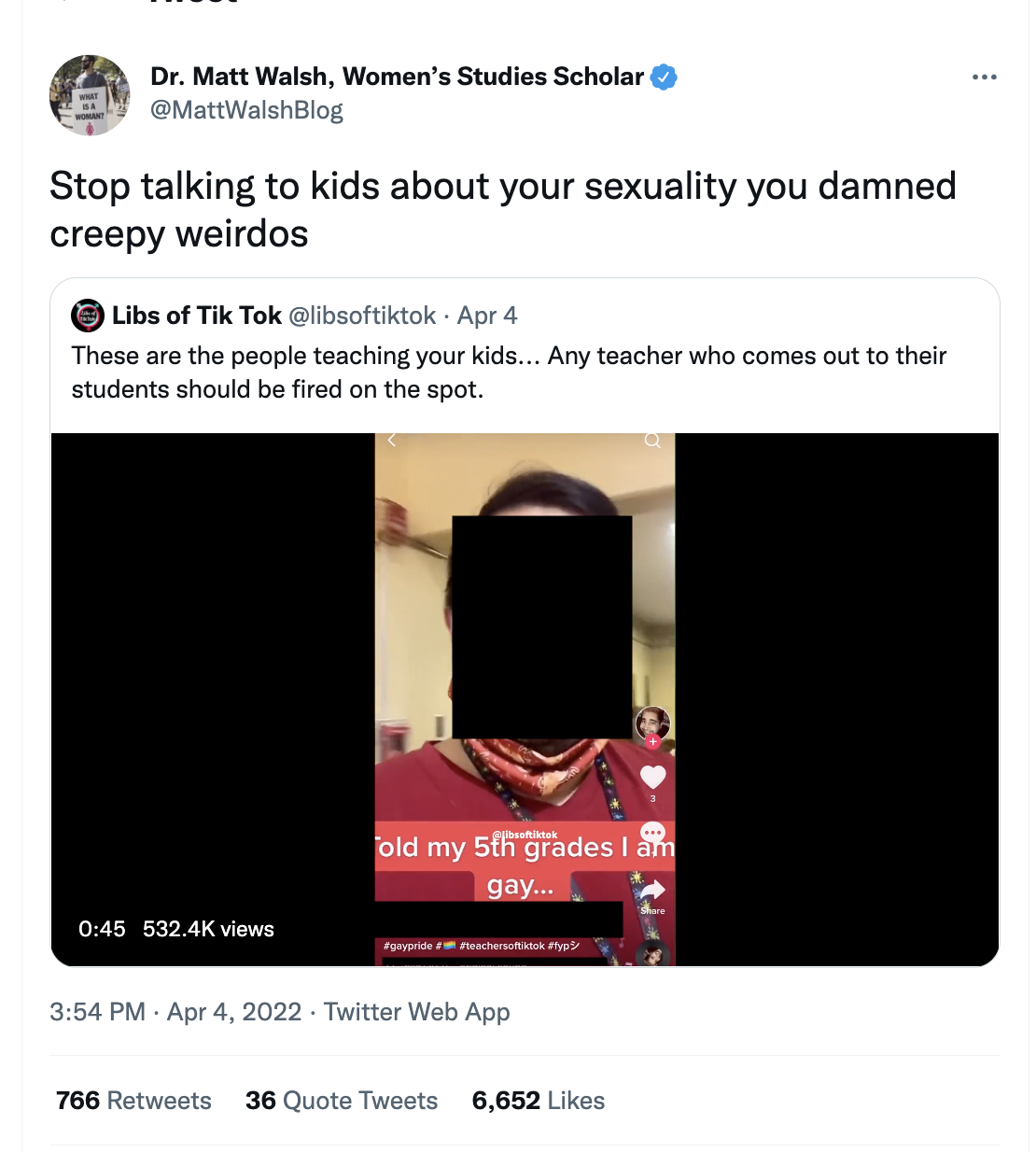Image resolution: width=1036 pixels, height=1152 pixels.
Task: Click the 0:45 video duration indicator
Action: pyautogui.click(x=103, y=929)
